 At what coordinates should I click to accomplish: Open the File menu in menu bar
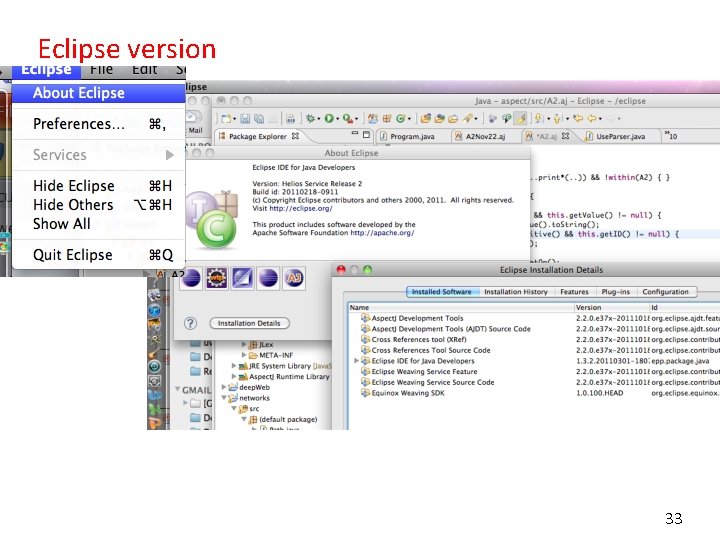[101, 70]
